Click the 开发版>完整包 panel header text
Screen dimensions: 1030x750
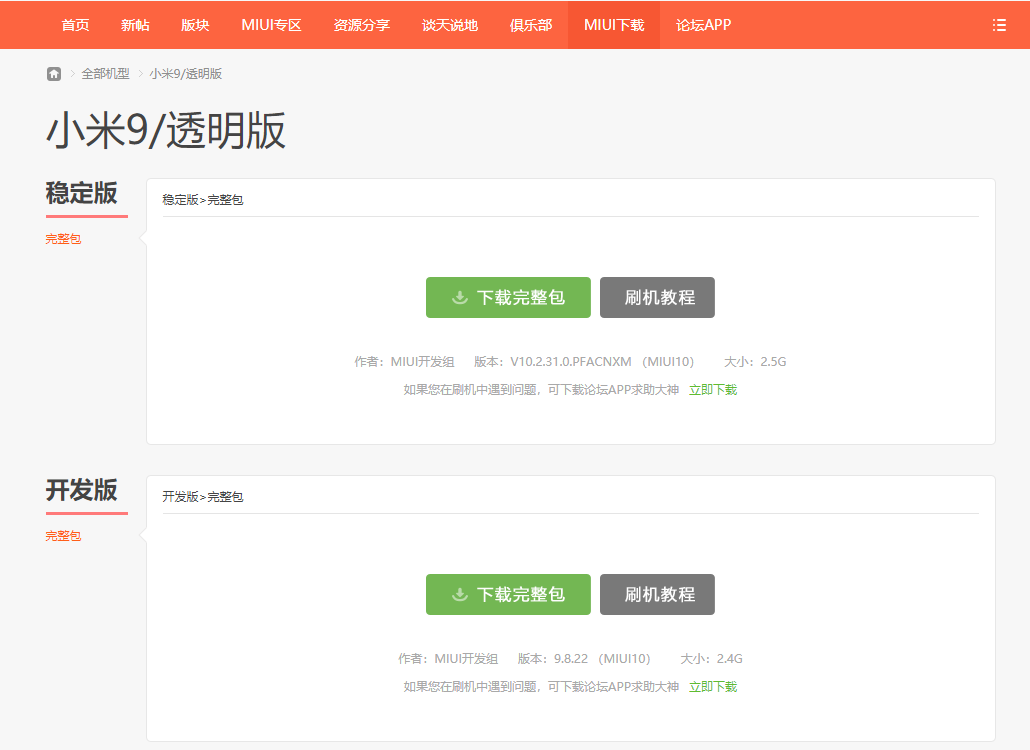(x=203, y=496)
